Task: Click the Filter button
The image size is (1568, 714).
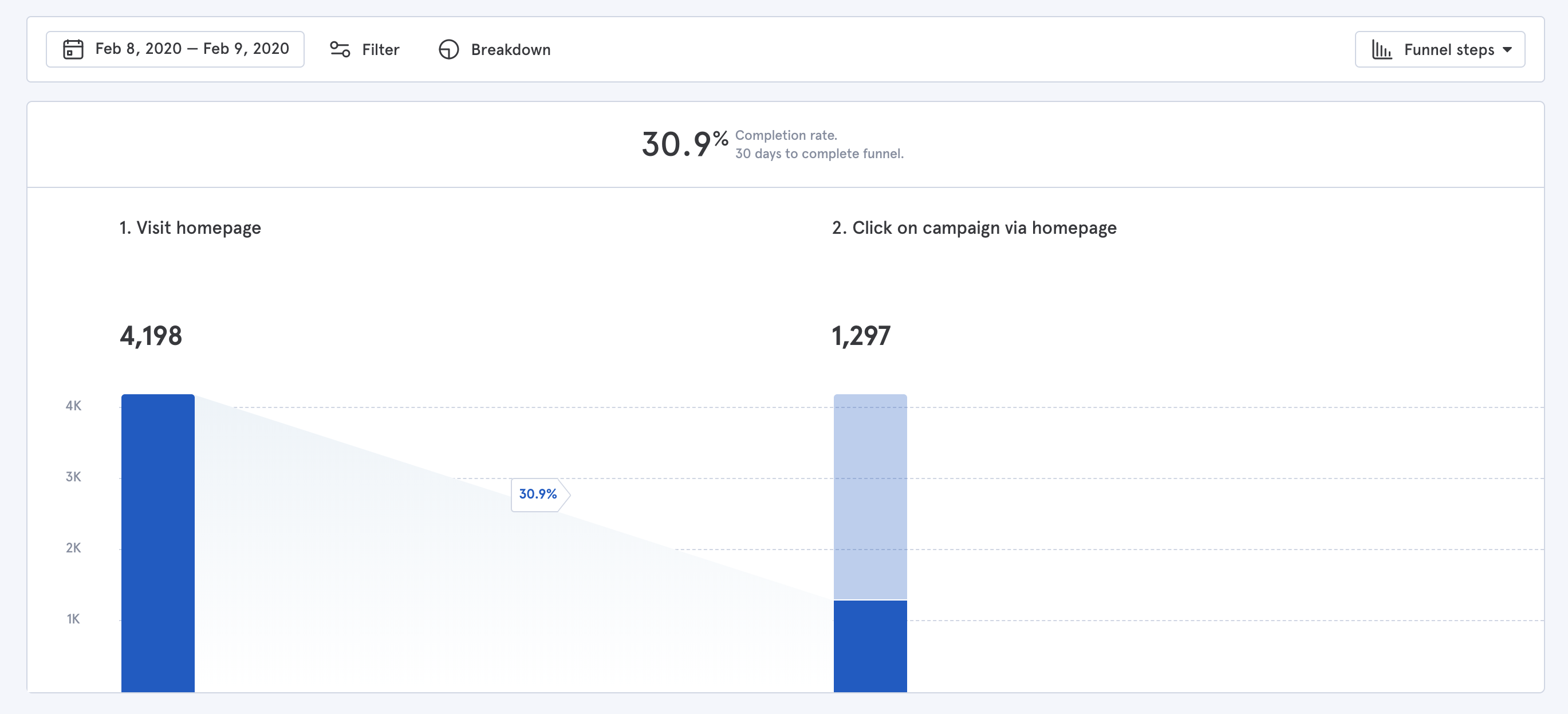Action: [380, 49]
